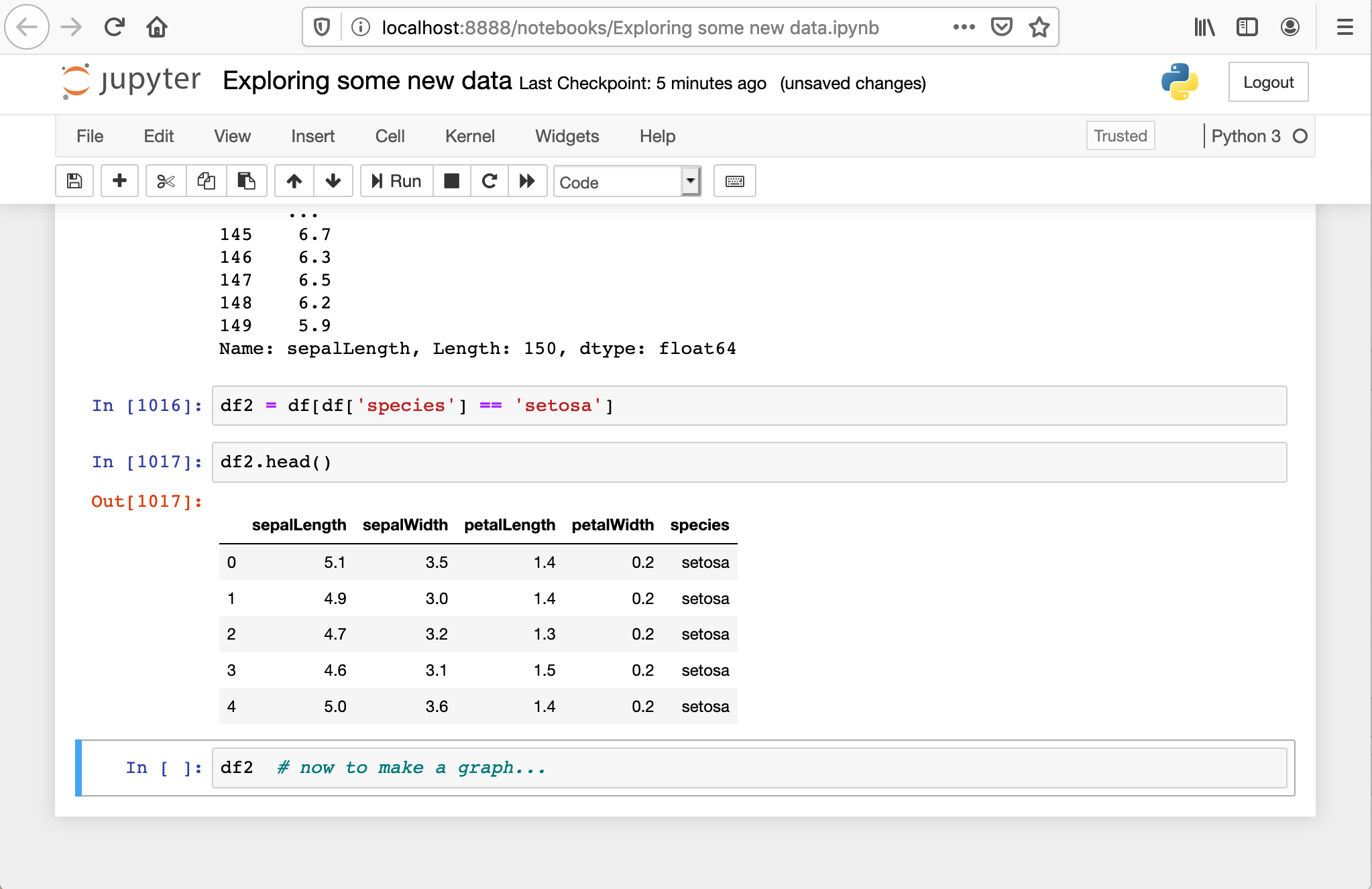Insert a cell below with the plus icon
Image resolution: width=1372 pixels, height=889 pixels.
click(x=119, y=181)
